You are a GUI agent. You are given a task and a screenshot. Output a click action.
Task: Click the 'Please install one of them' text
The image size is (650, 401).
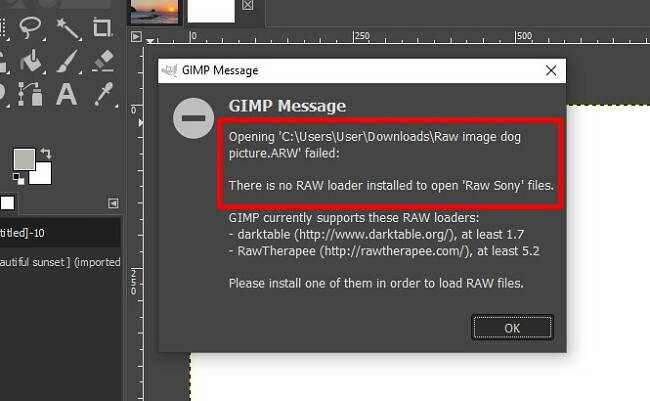376,284
